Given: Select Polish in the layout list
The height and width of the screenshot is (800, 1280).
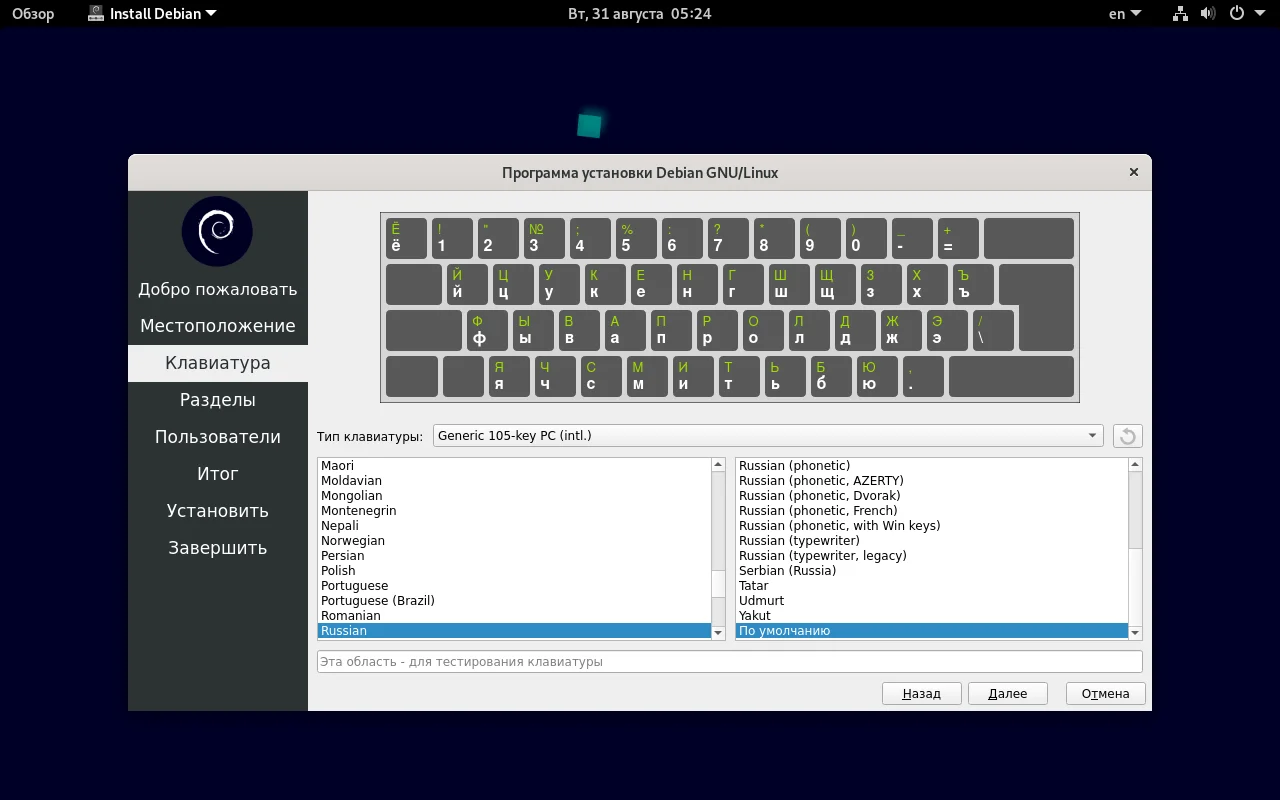Looking at the screenshot, I should [338, 570].
